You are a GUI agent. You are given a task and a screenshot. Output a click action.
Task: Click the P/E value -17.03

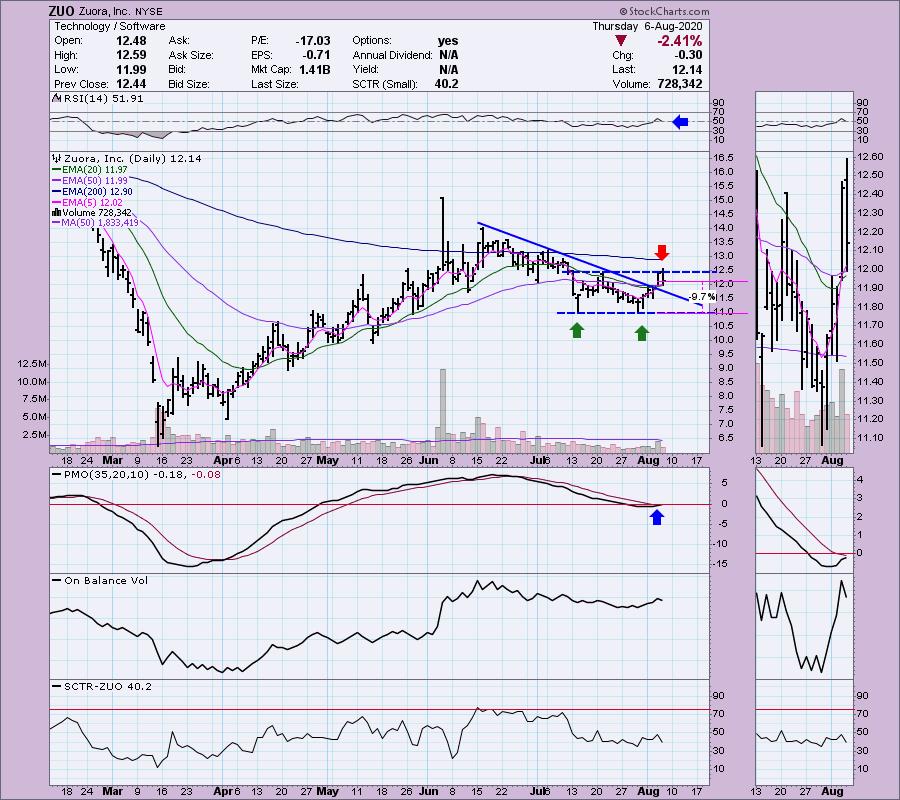pyautogui.click(x=313, y=41)
